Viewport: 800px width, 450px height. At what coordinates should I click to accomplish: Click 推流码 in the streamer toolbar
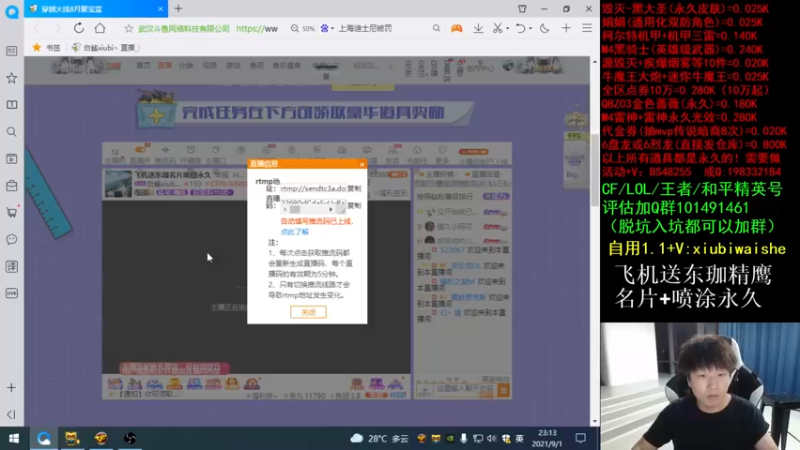coord(165,155)
